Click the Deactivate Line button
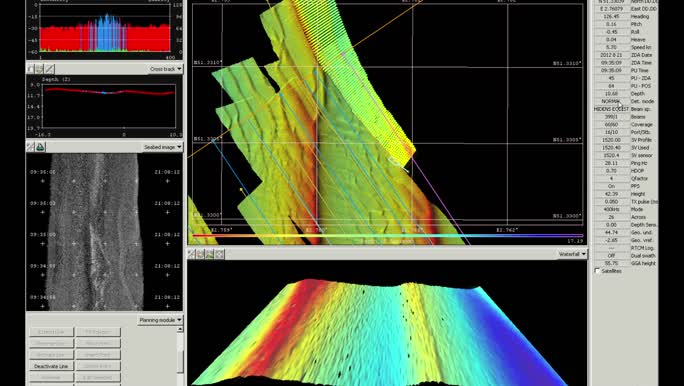The image size is (684, 386). click(x=51, y=366)
